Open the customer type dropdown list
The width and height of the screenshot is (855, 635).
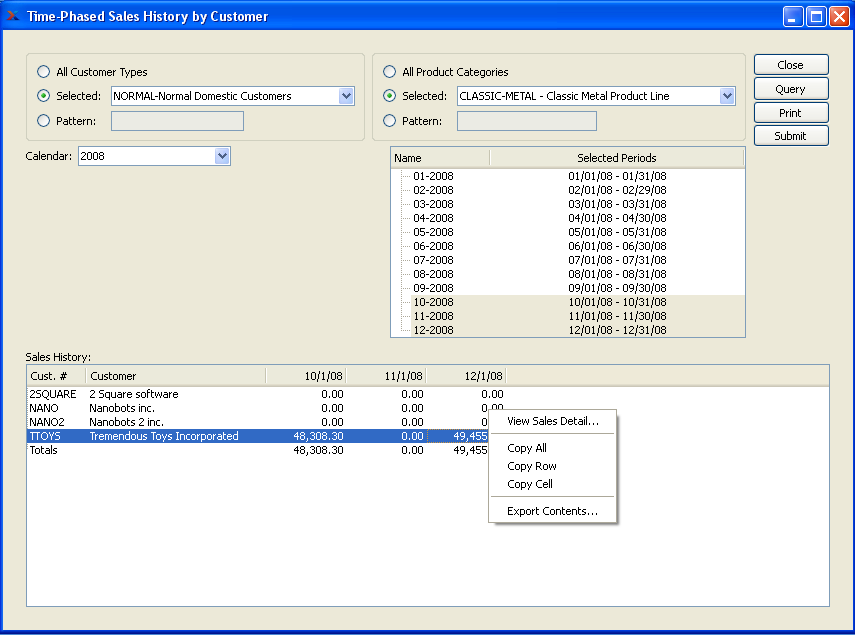click(x=346, y=96)
